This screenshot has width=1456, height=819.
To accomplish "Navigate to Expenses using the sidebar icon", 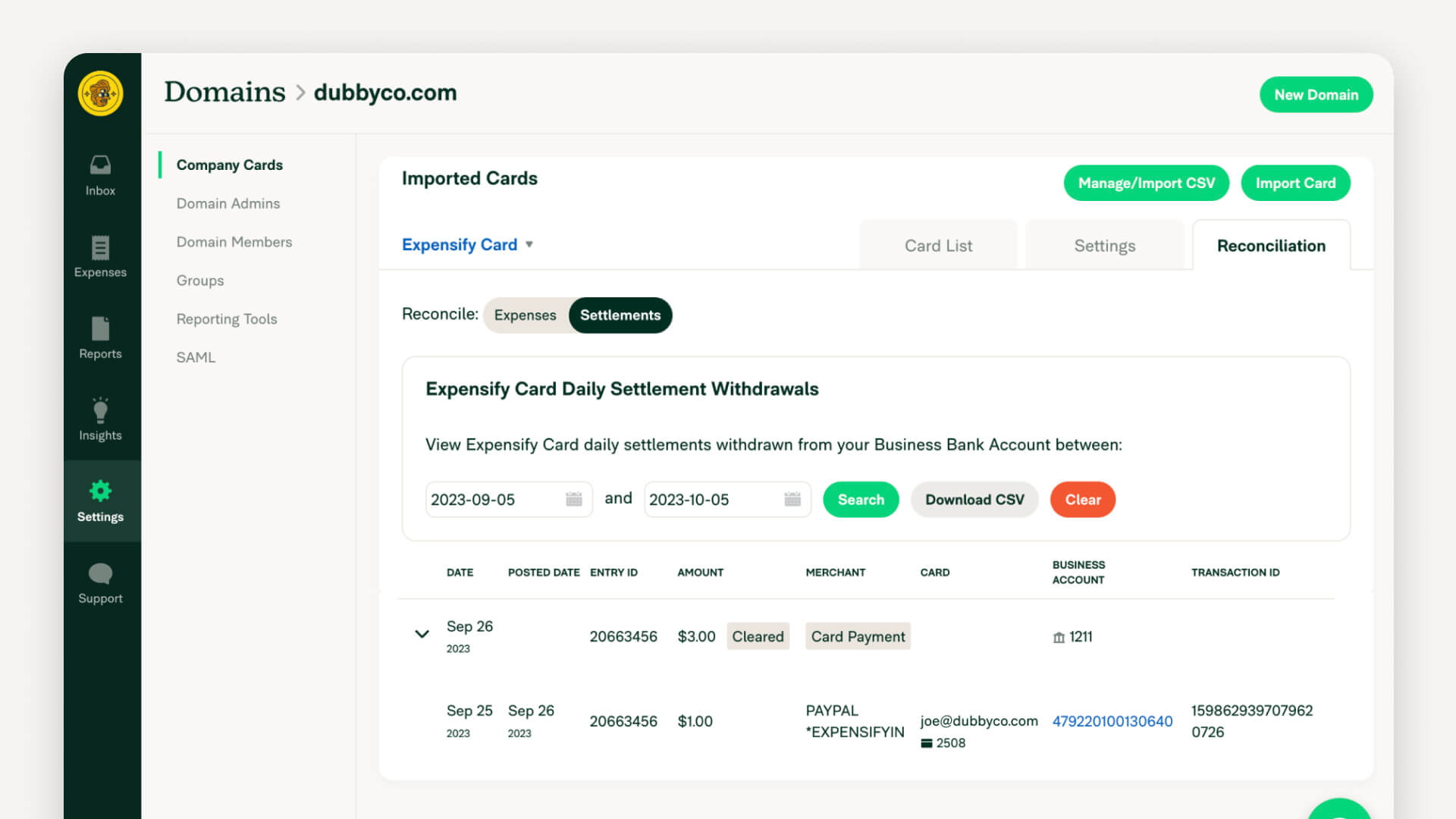I will coord(99,258).
